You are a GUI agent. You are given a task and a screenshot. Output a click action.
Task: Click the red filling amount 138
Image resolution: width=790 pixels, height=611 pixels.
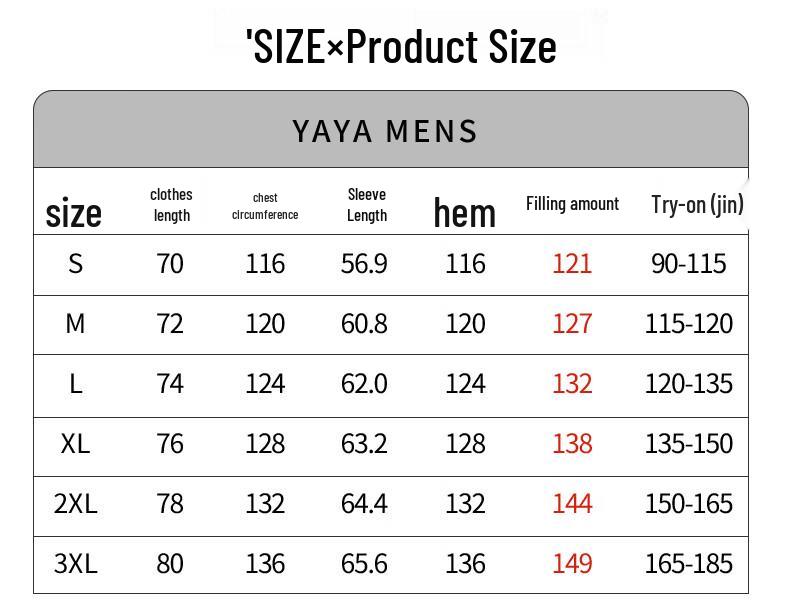tap(572, 444)
